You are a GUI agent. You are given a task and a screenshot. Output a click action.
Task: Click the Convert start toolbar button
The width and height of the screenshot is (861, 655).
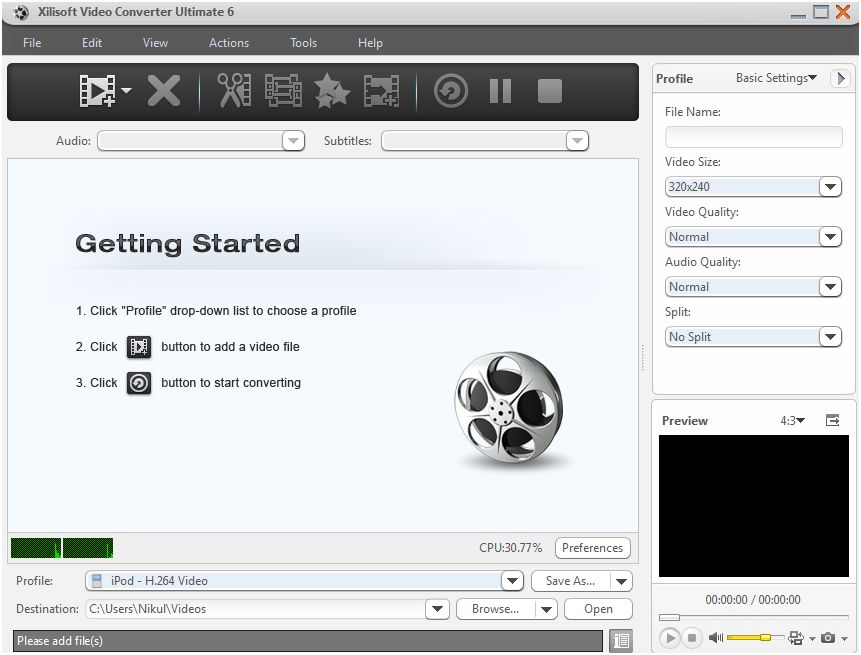point(451,91)
